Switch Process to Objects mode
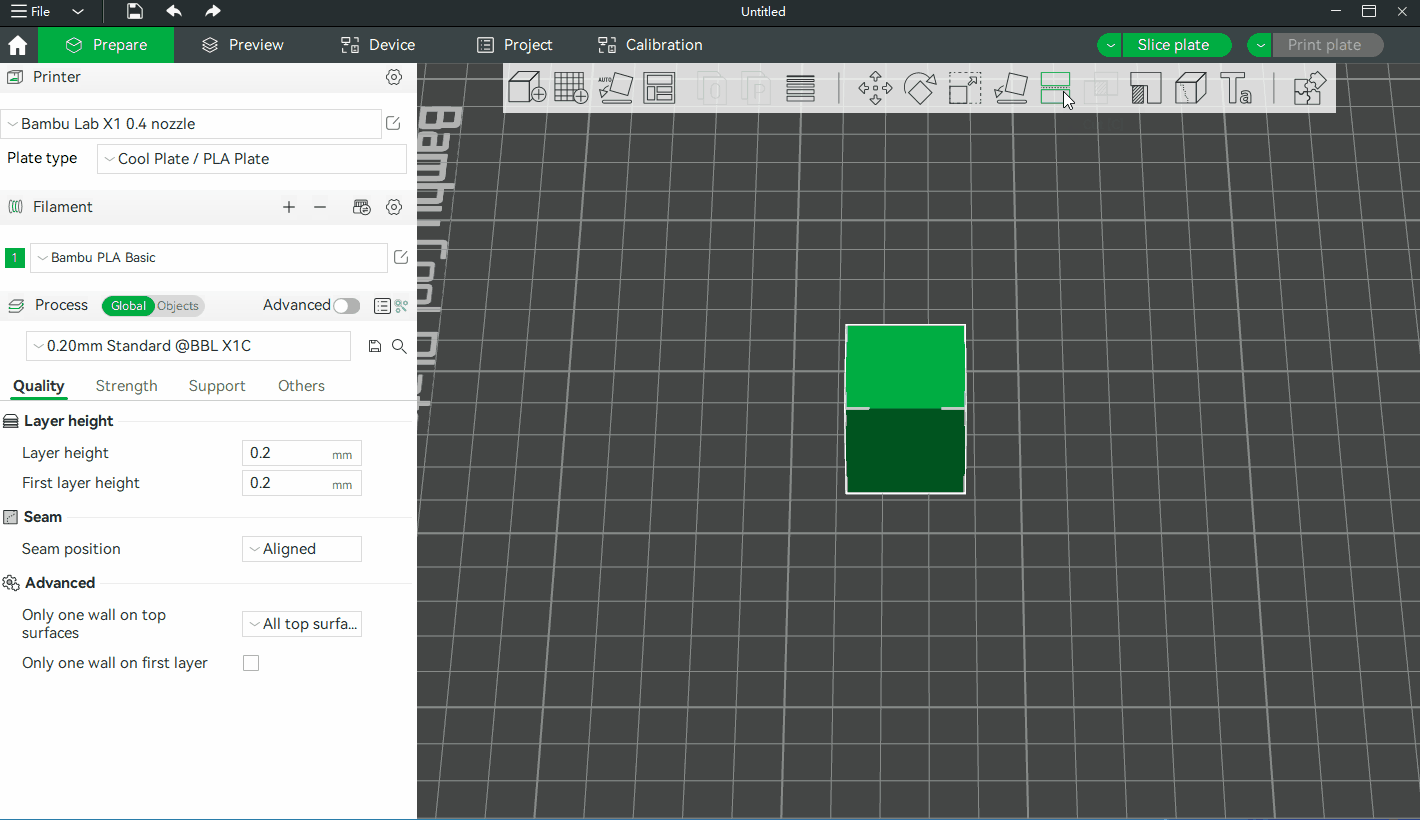 point(178,306)
